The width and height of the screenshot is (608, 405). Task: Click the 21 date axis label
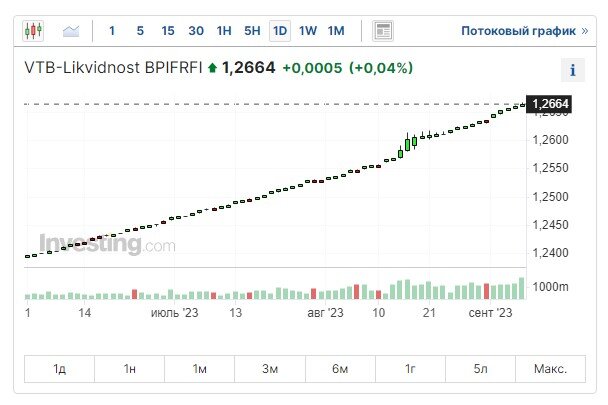pyautogui.click(x=429, y=313)
